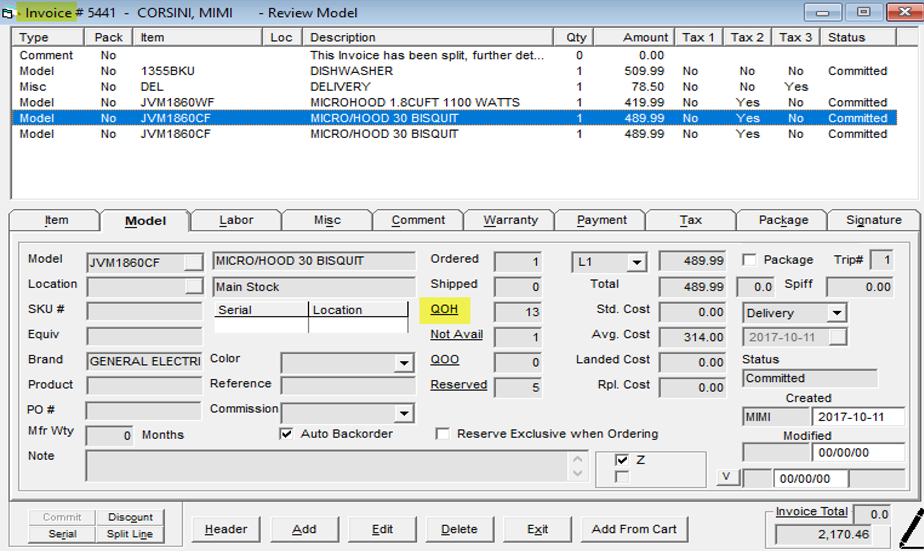Select the split invoice Comment row

click(x=454, y=55)
